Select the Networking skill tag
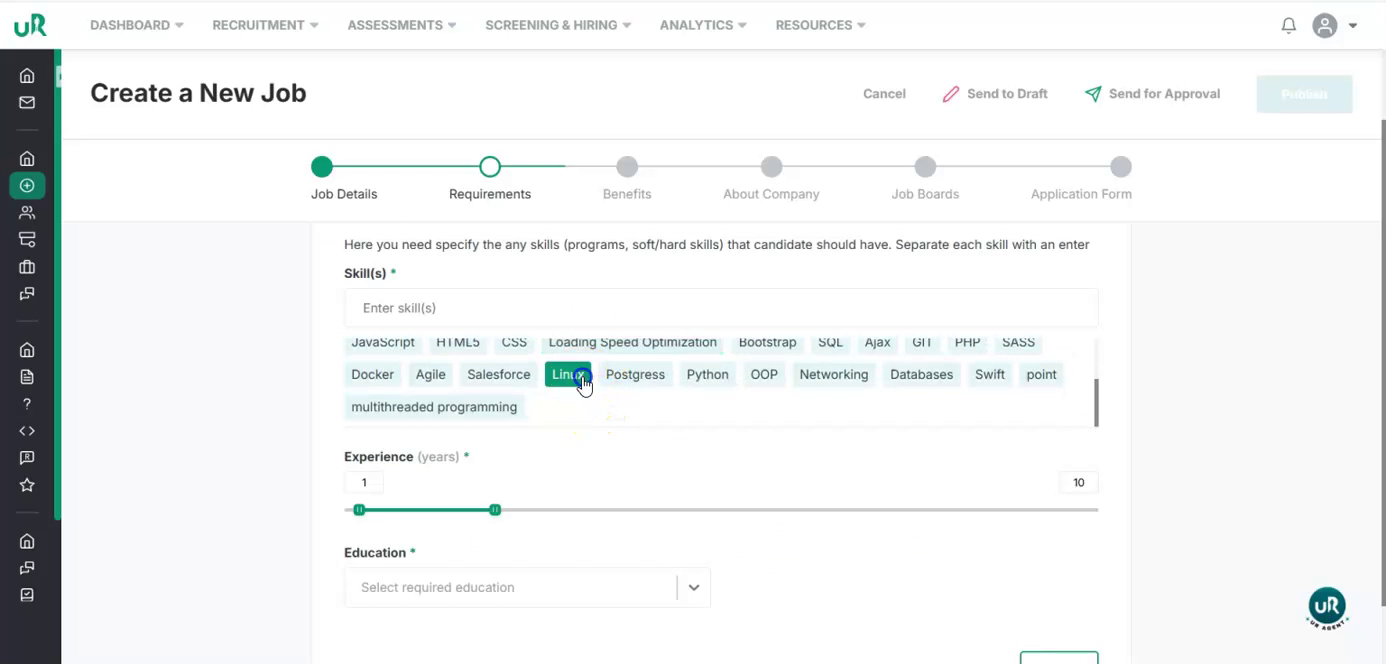The height and width of the screenshot is (664, 1386). coord(833,375)
